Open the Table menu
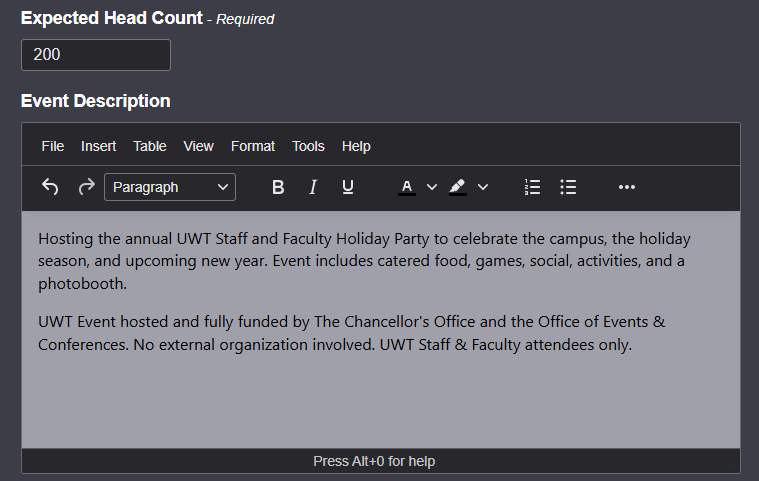This screenshot has height=481, width=759. pyautogui.click(x=150, y=146)
